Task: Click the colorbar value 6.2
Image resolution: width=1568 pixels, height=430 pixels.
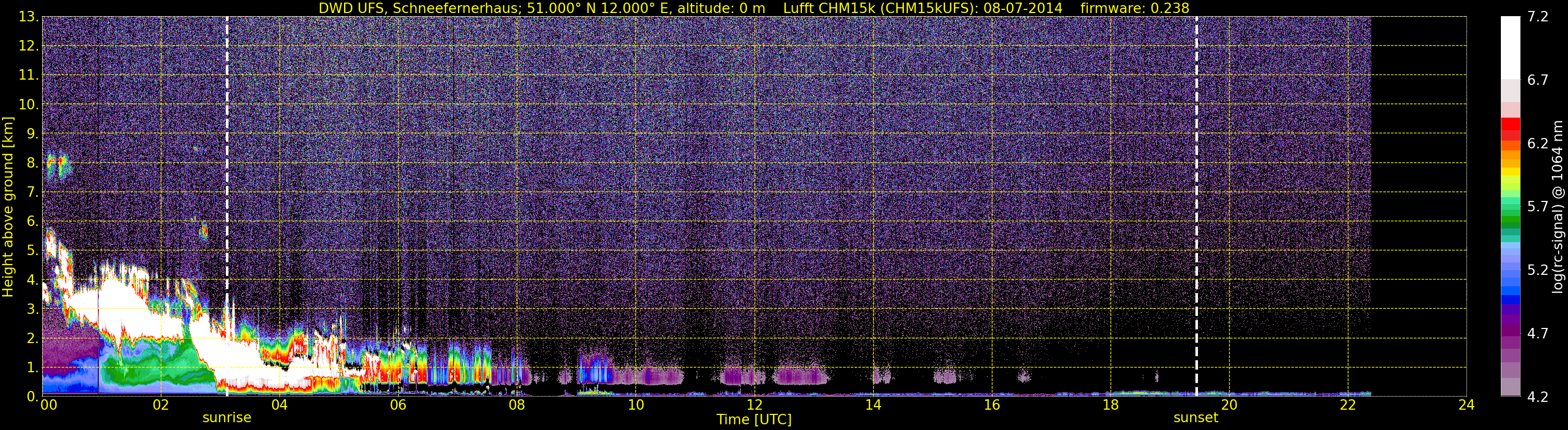Action: 1537,144
